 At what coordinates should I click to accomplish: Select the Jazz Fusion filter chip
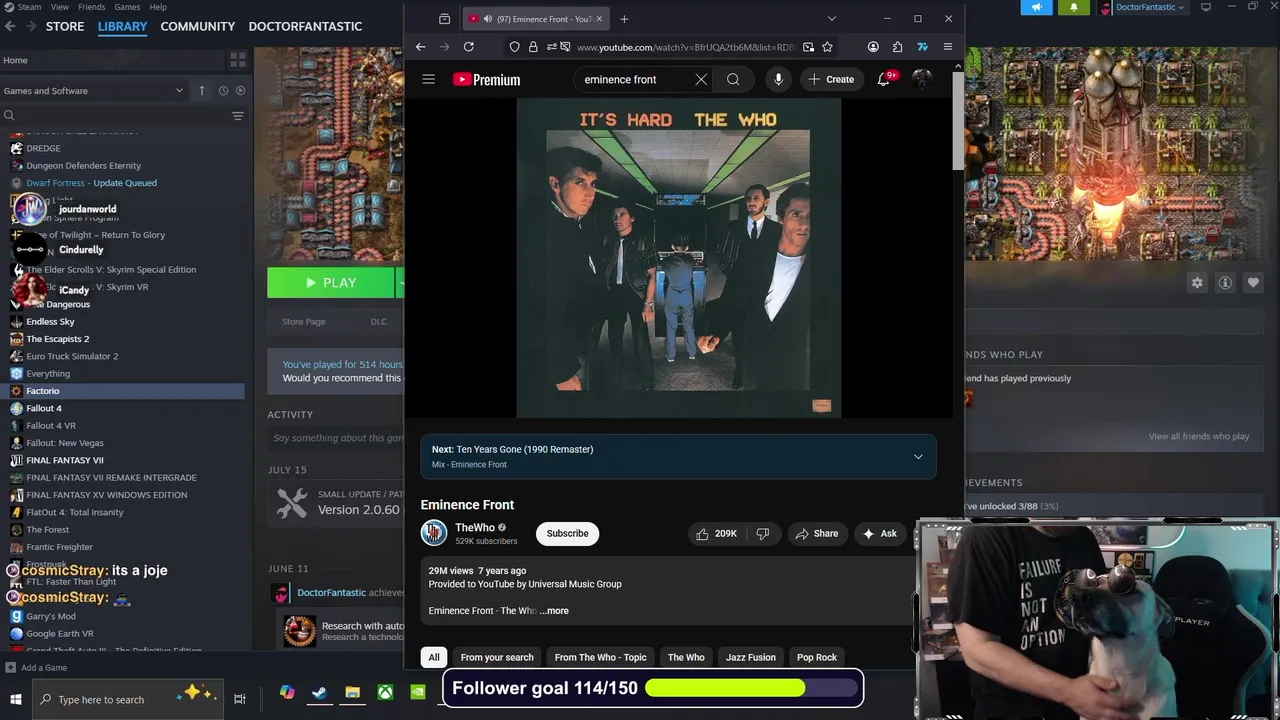pos(751,657)
